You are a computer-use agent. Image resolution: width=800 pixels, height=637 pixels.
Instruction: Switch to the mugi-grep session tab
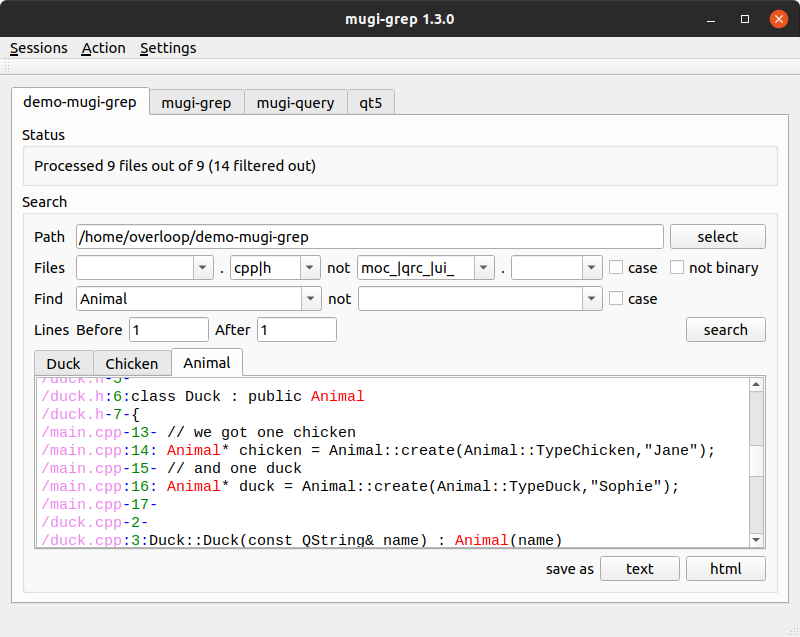196,102
